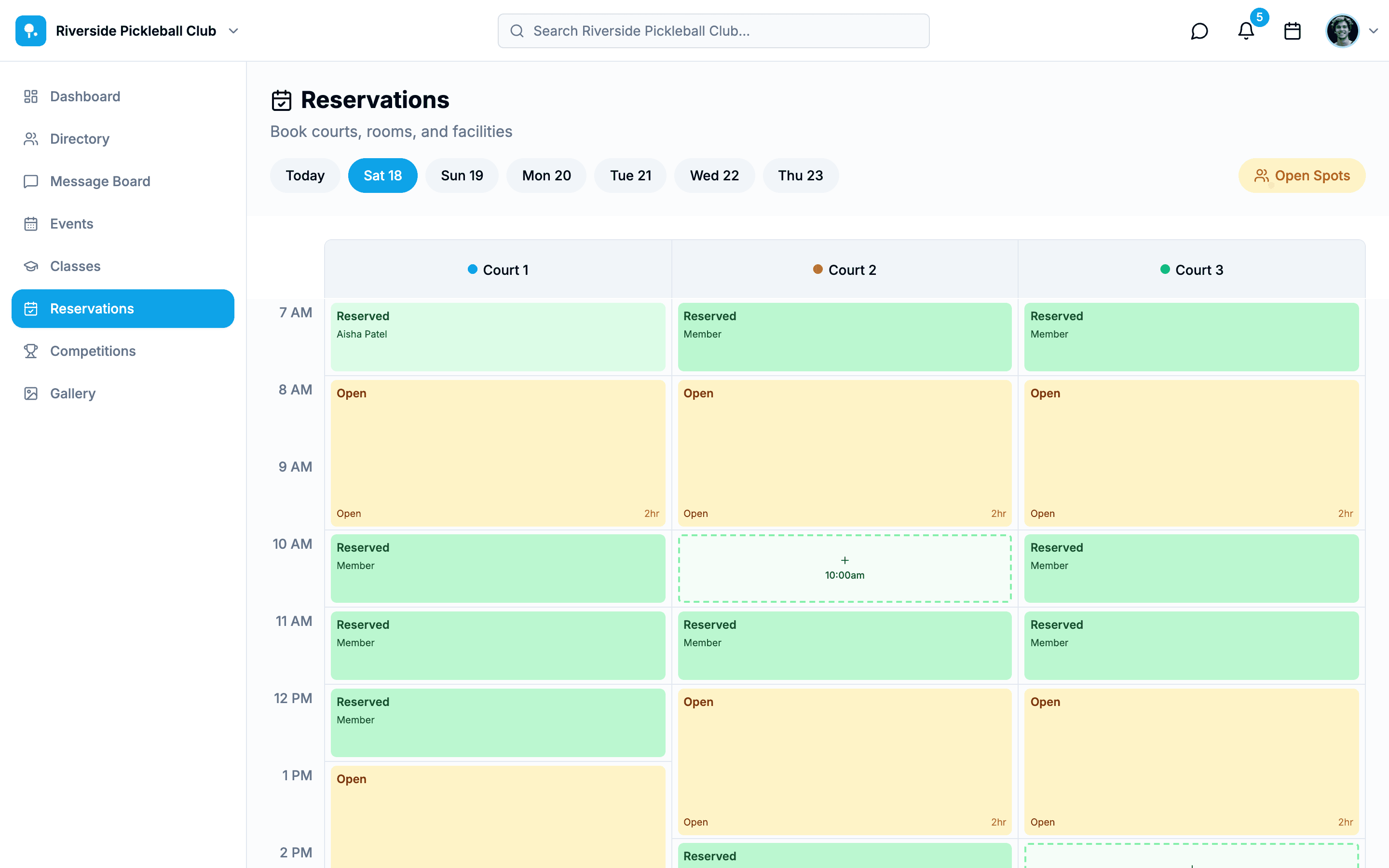Click the Open Spots button
Image resolution: width=1389 pixels, height=868 pixels.
click(1302, 176)
